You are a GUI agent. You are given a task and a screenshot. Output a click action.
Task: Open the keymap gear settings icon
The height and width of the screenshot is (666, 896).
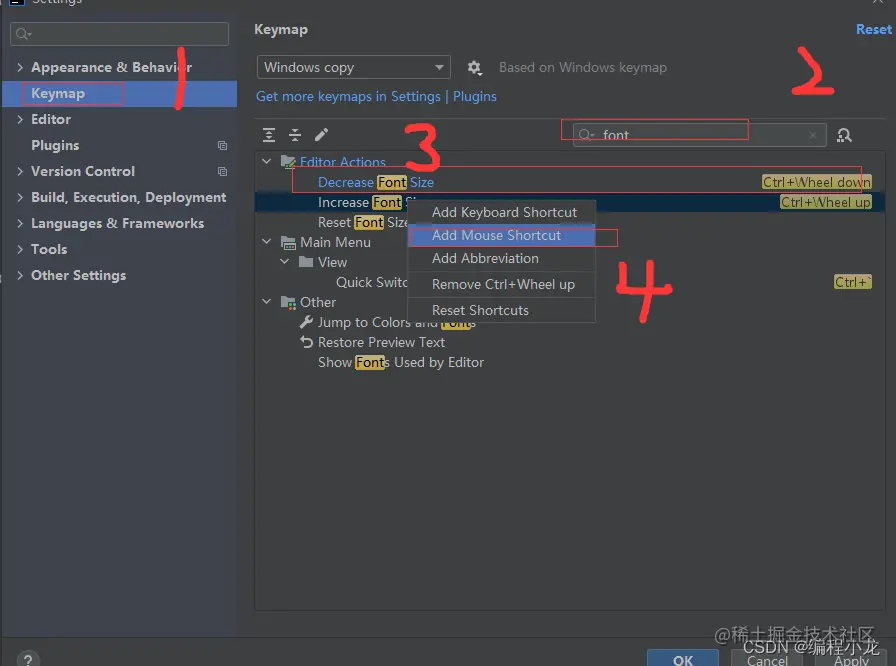click(x=474, y=68)
